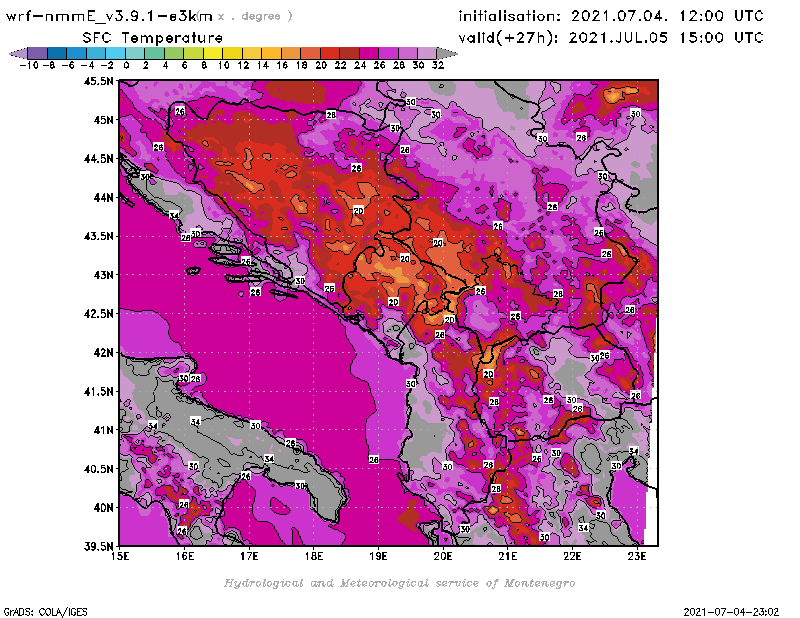Select the 16E longitude axis label
800x618 pixels.
[x=184, y=556]
